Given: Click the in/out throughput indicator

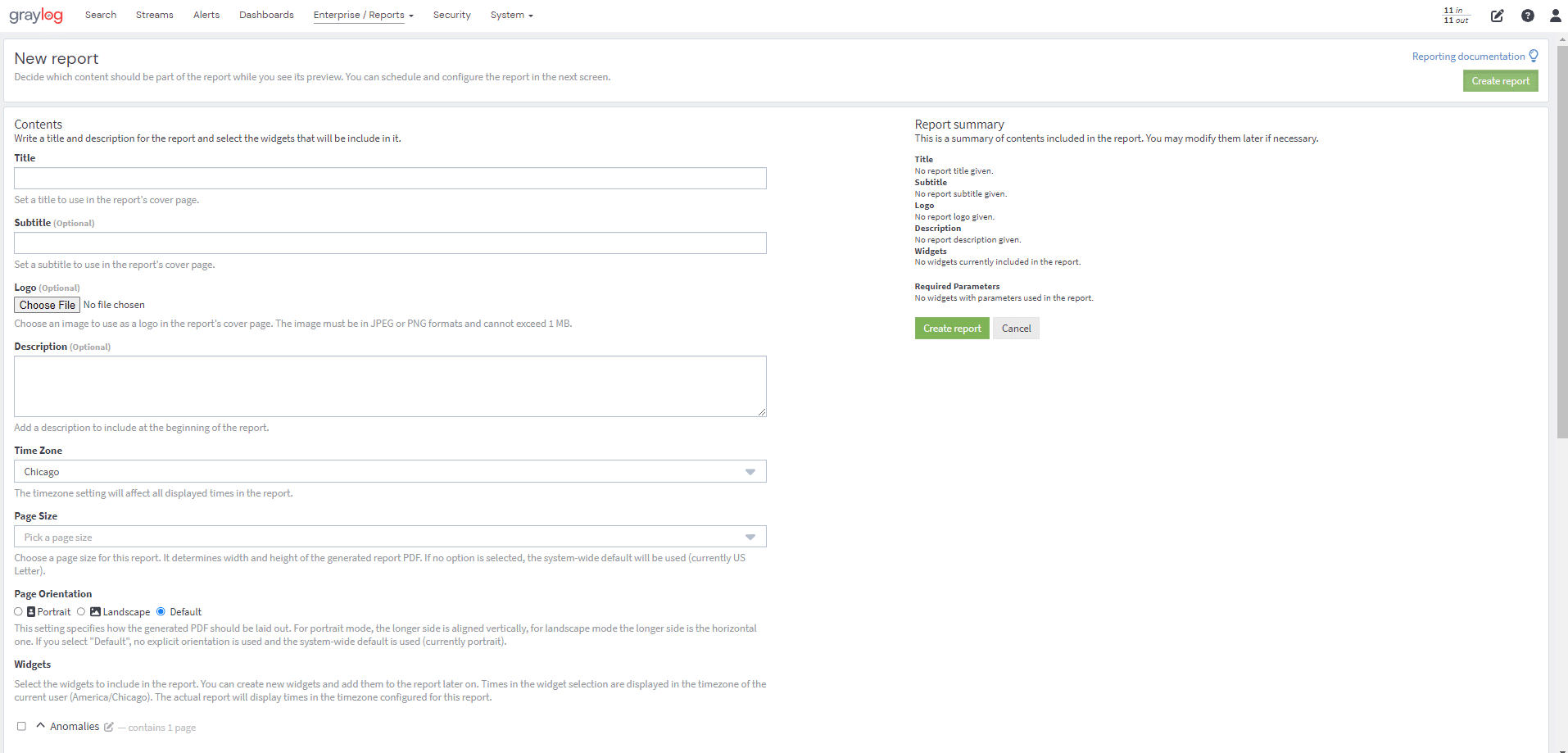Looking at the screenshot, I should tap(1456, 16).
